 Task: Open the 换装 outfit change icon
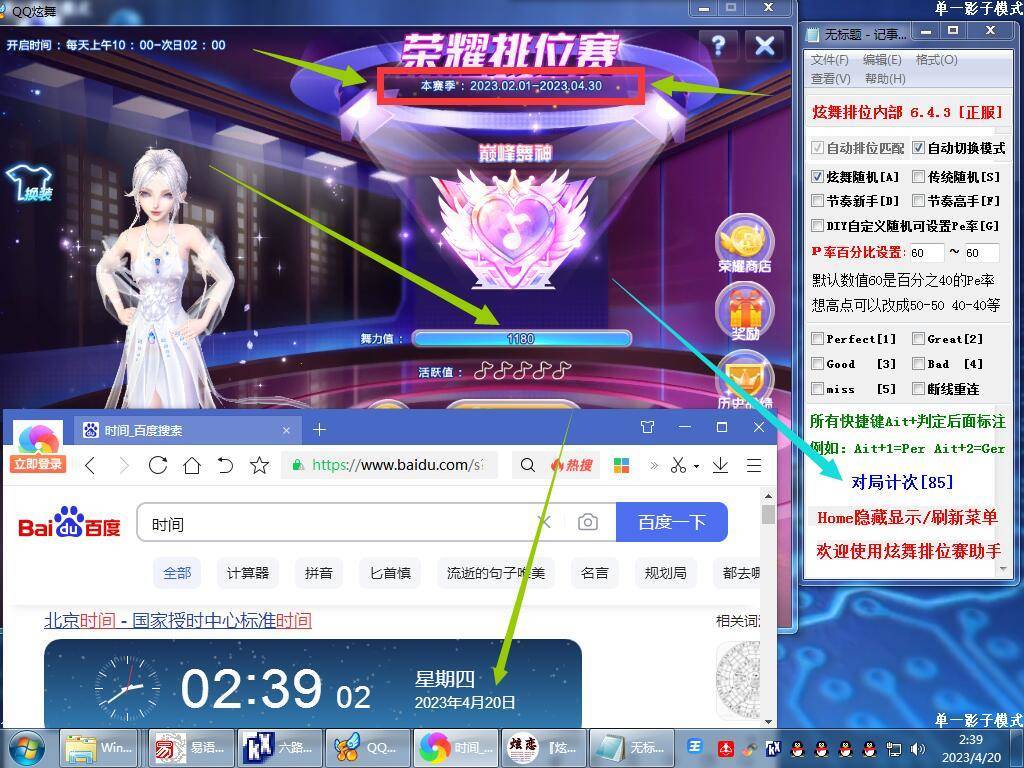tap(30, 182)
